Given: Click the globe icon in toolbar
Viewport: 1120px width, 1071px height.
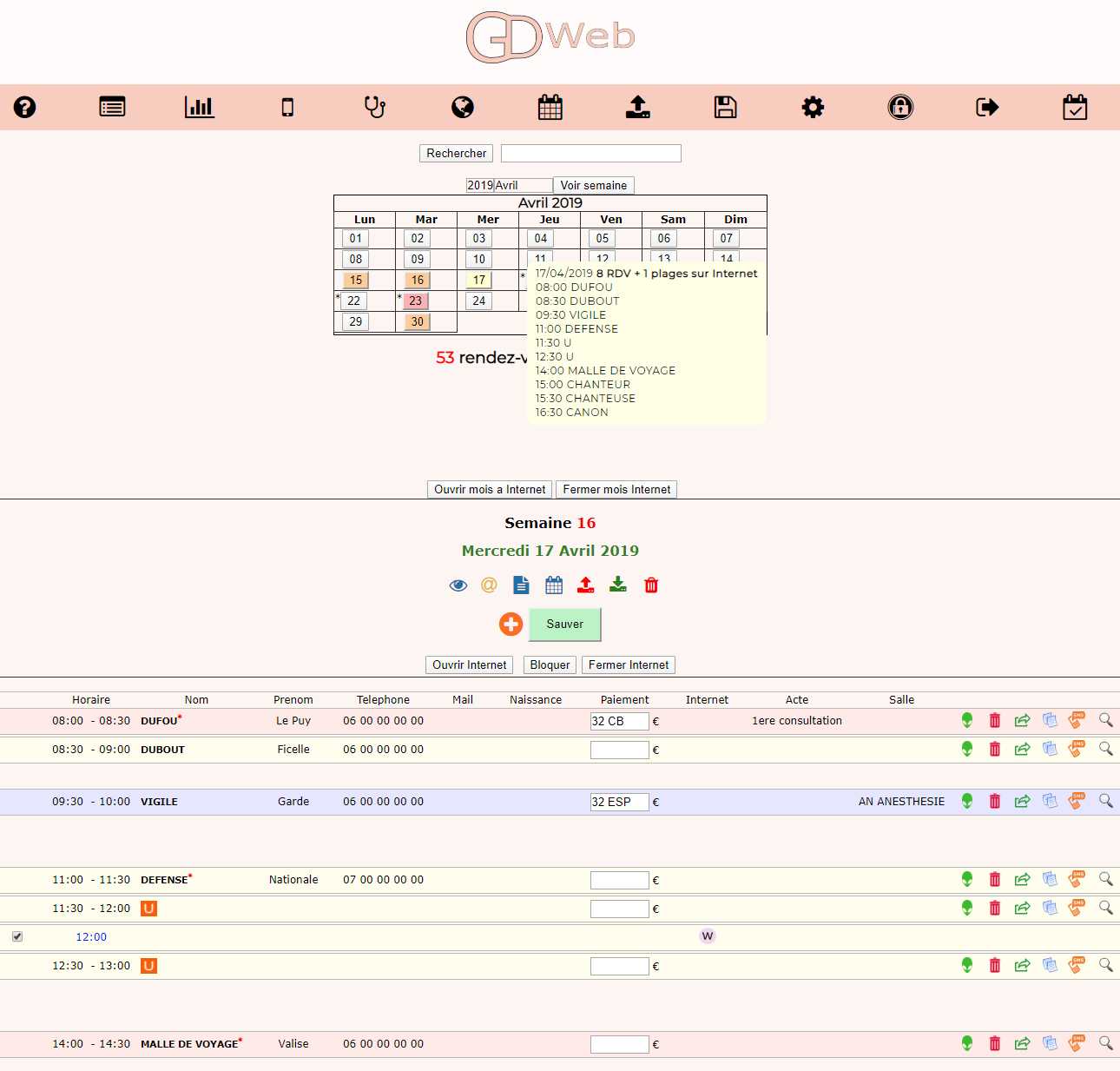Looking at the screenshot, I should [463, 107].
